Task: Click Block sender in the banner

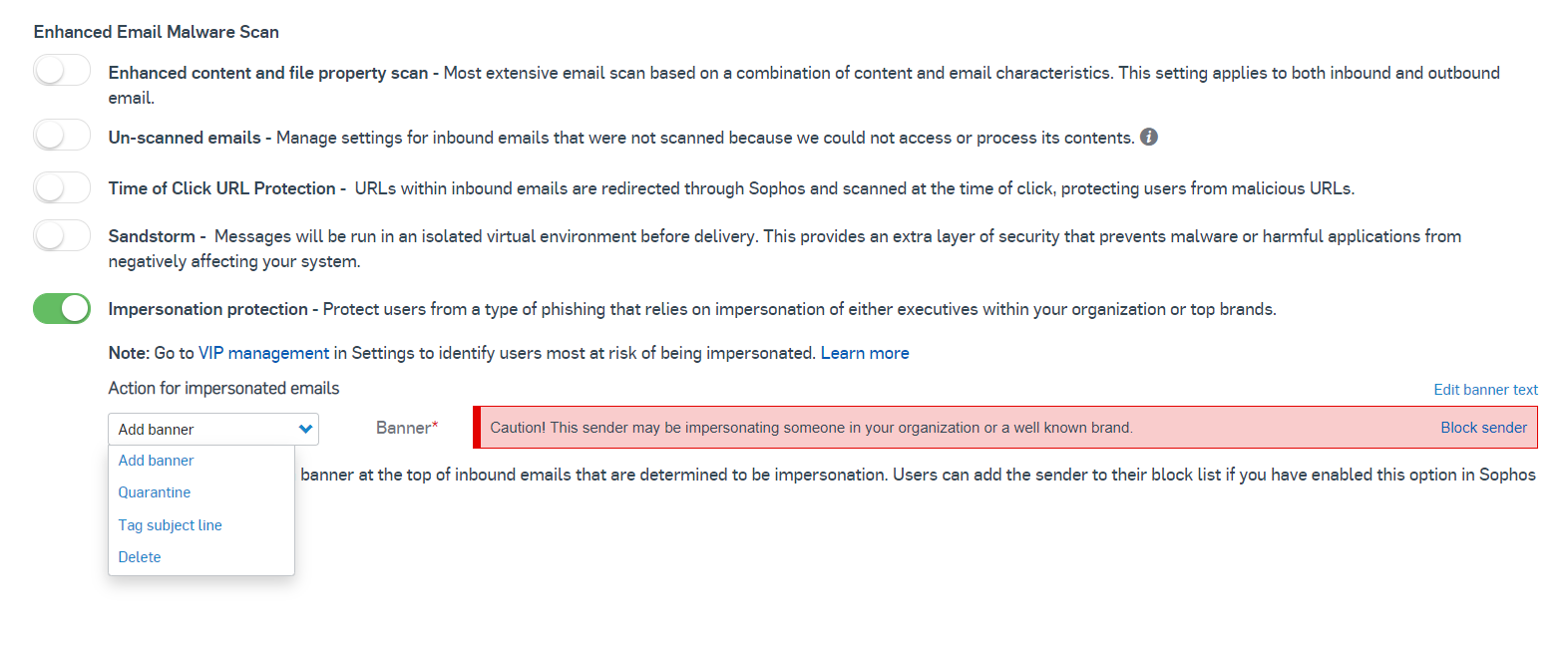Action: (1483, 428)
